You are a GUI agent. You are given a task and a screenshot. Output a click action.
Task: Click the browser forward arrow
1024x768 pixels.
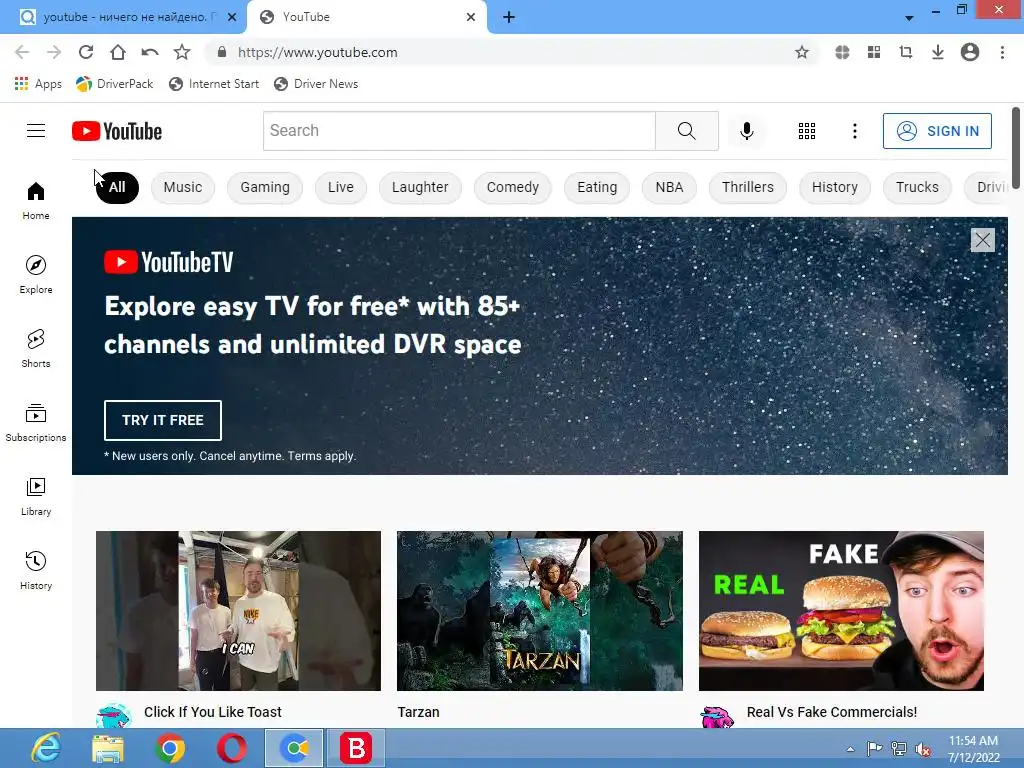click(x=54, y=52)
